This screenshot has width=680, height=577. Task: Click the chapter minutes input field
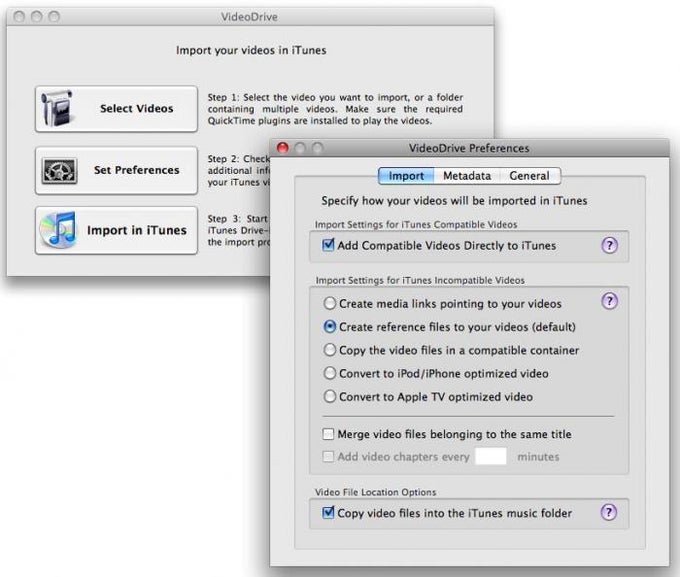click(491, 456)
